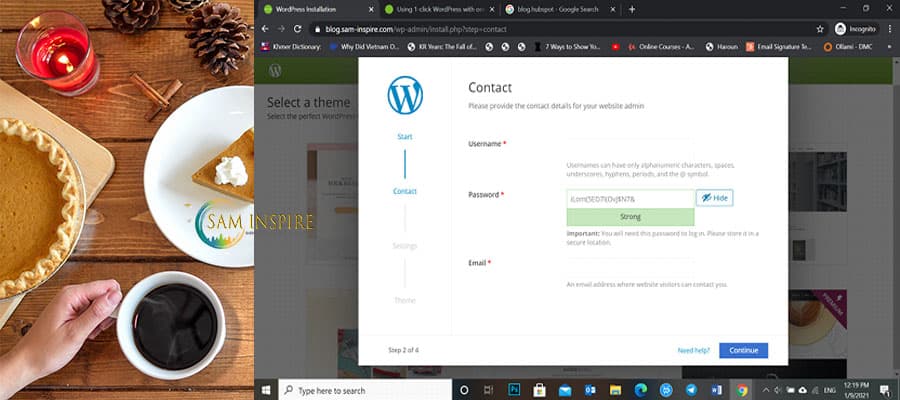Click the WordPress logo in the installer
This screenshot has height=400, width=900.
point(405,95)
